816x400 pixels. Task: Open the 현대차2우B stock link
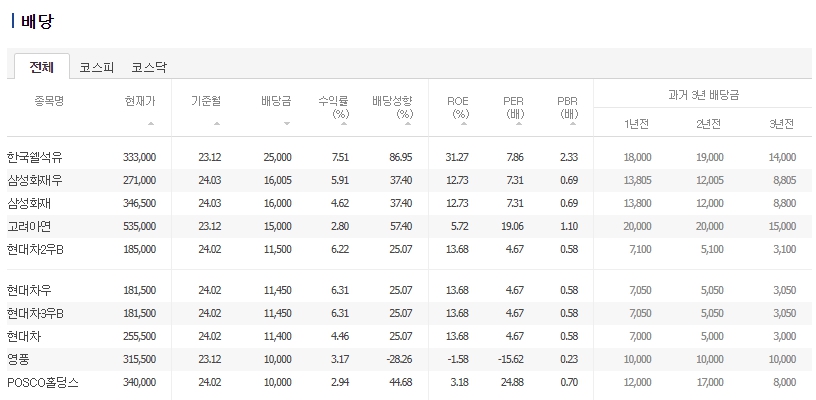(x=35, y=249)
